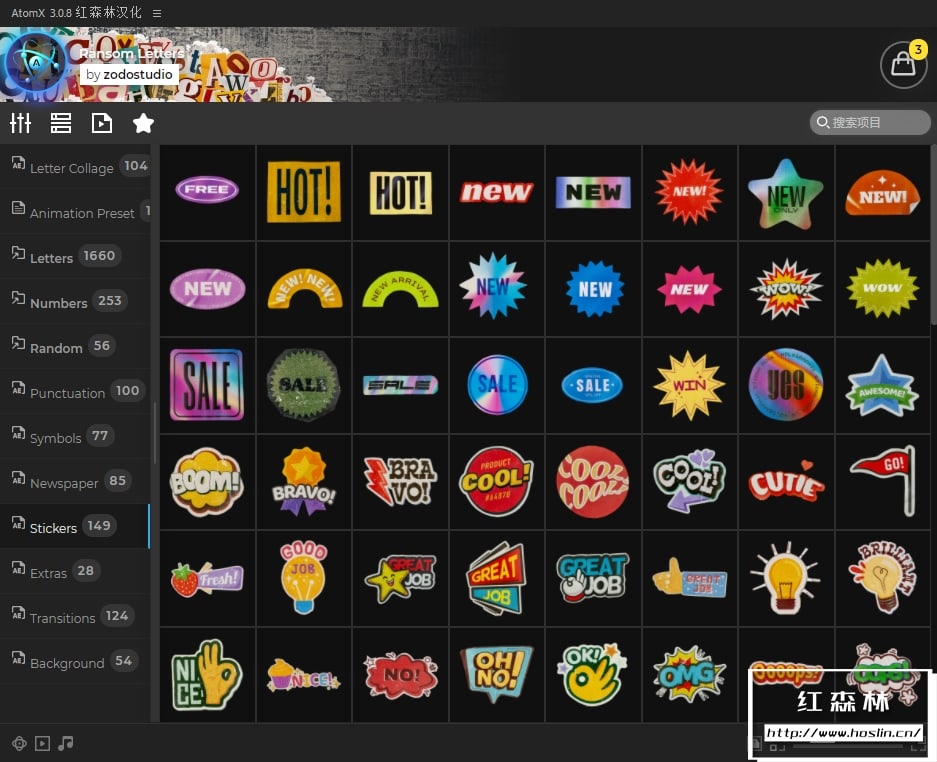937x762 pixels.
Task: Click the crosshair target icon in bottom bar
Action: [19, 743]
